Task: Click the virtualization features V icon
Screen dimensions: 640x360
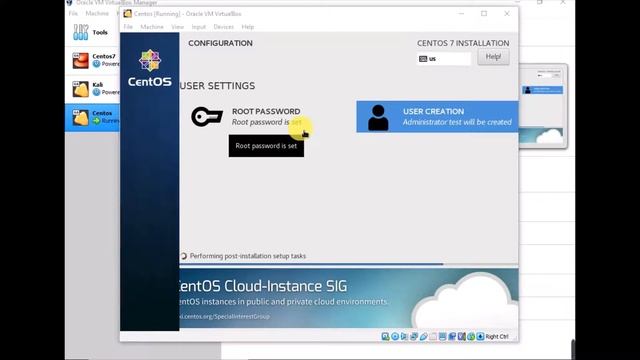Action: pos(462,336)
